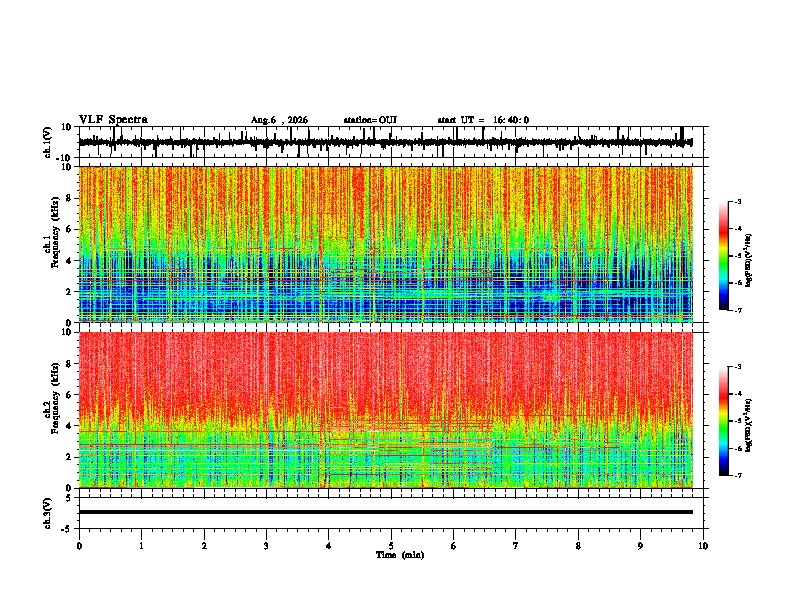Image resolution: width=792 pixels, height=612 pixels.
Task: Click the "6" kHz tick on ch.1 spectrogram
Action: click(70, 229)
